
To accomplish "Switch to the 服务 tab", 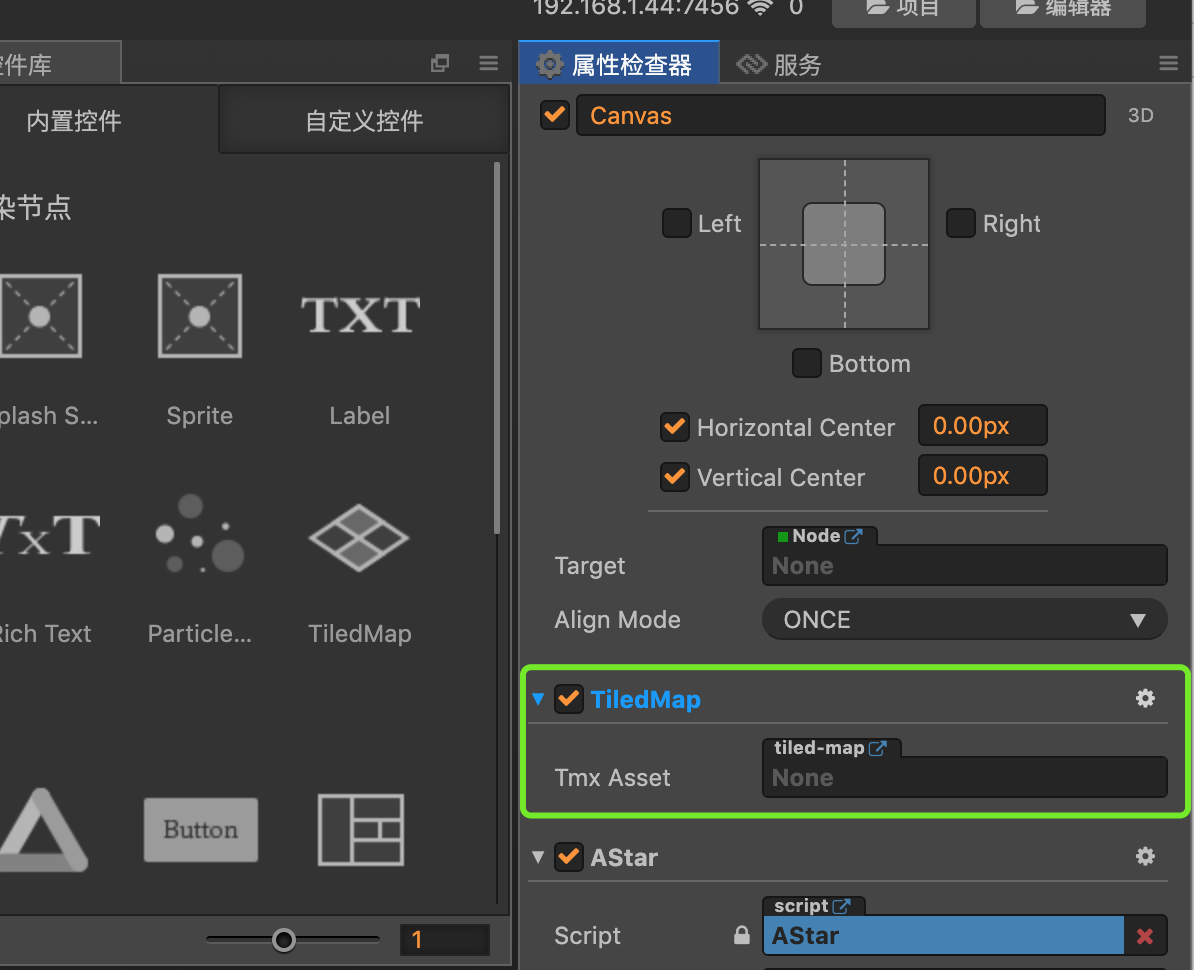I will point(780,65).
